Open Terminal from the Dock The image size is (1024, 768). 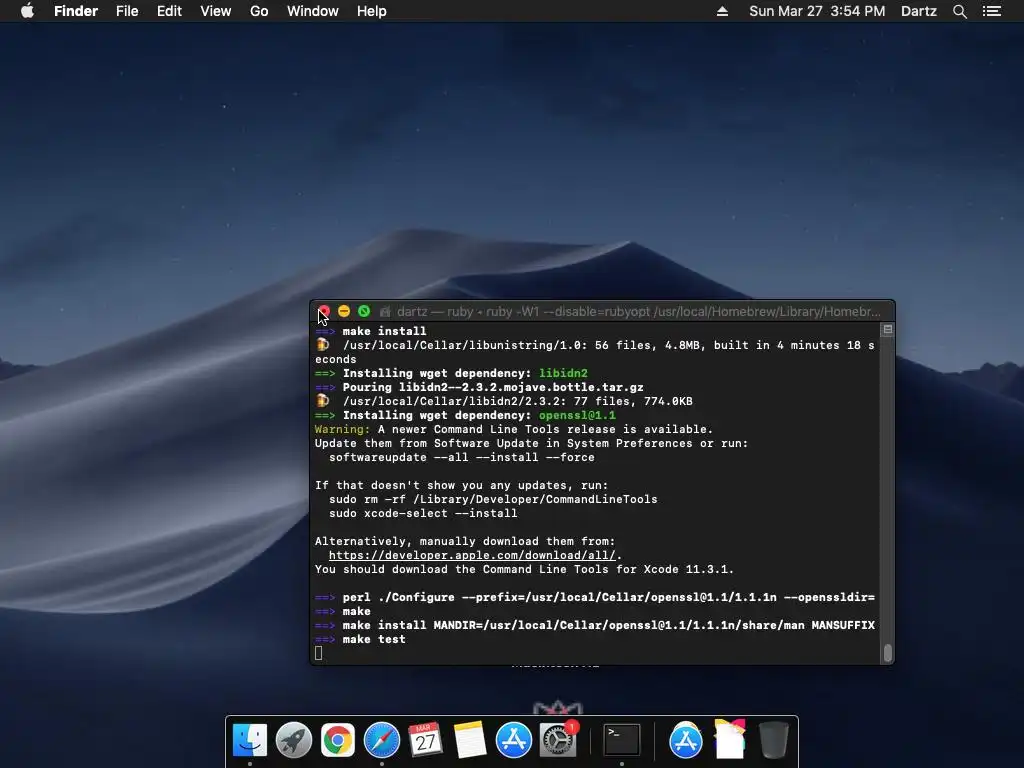point(621,741)
